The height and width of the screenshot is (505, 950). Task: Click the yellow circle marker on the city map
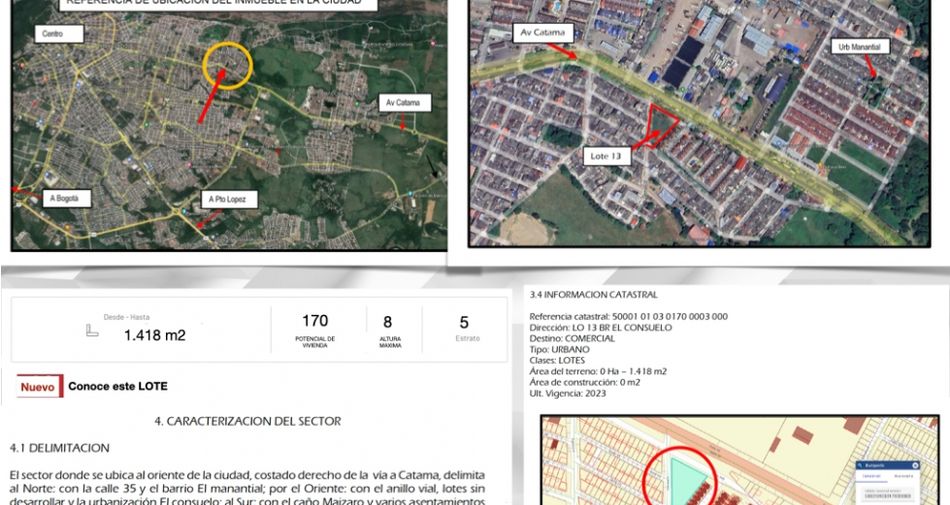[x=227, y=65]
